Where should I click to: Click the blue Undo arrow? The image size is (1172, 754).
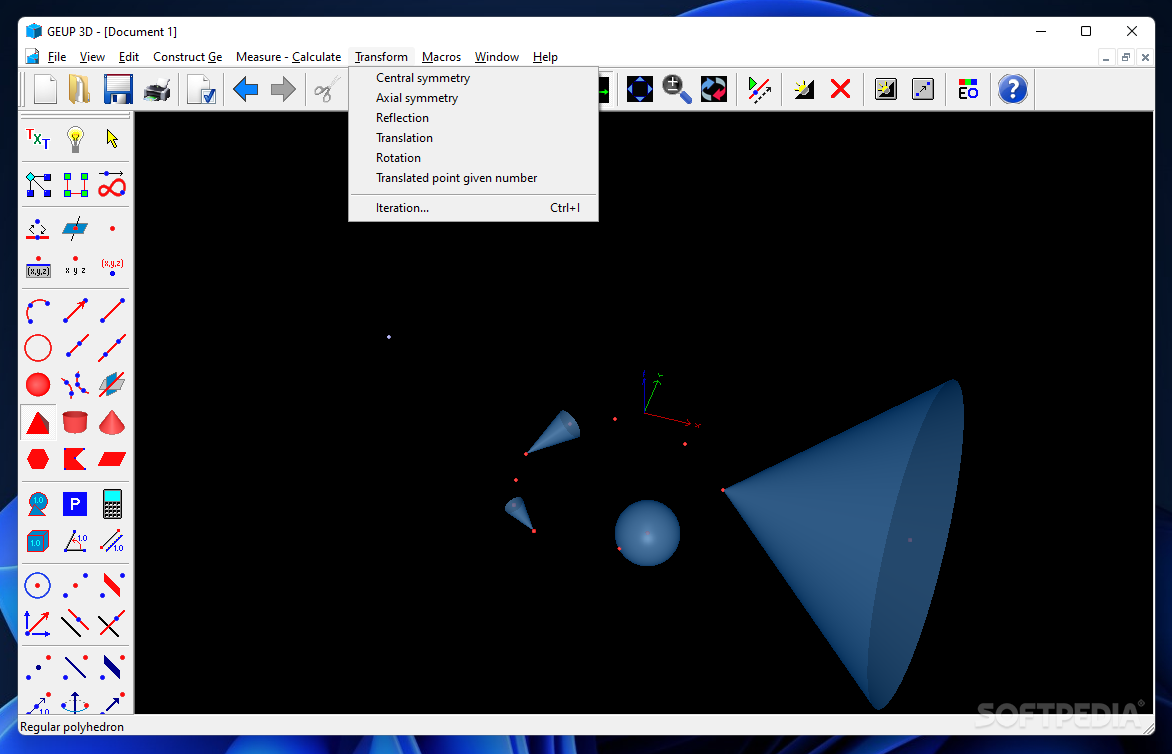(246, 90)
